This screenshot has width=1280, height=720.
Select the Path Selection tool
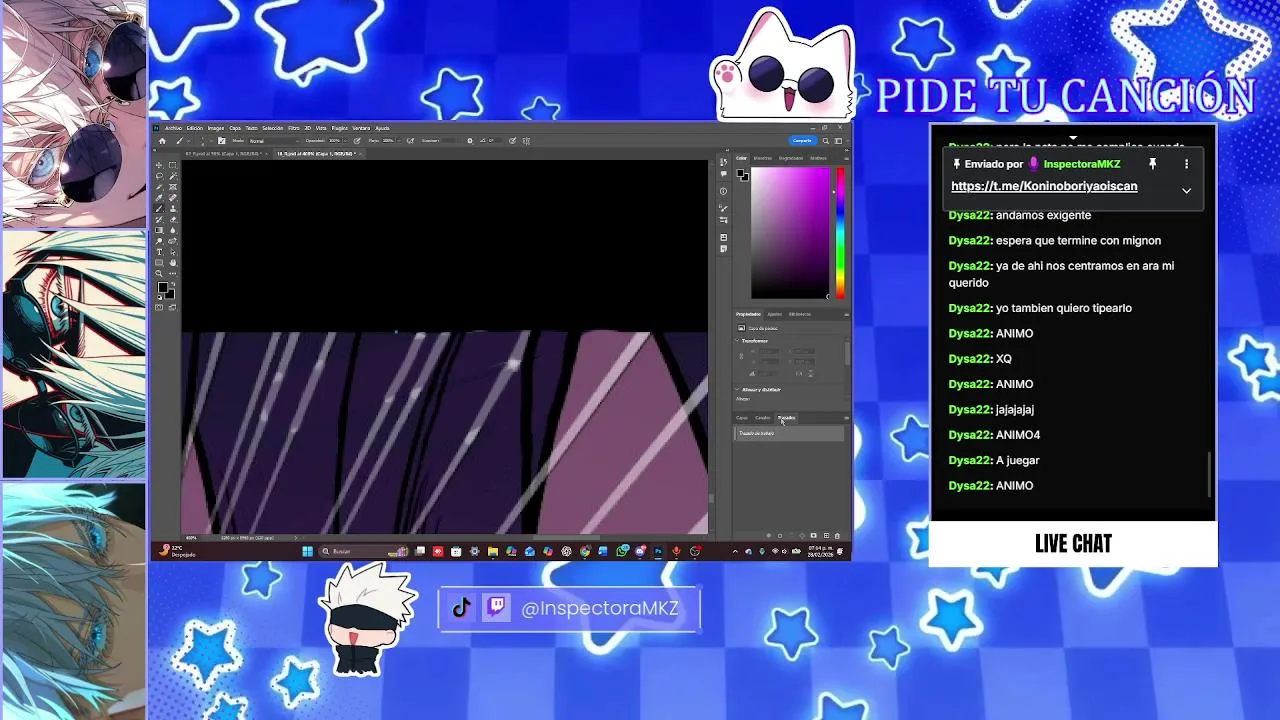point(173,252)
